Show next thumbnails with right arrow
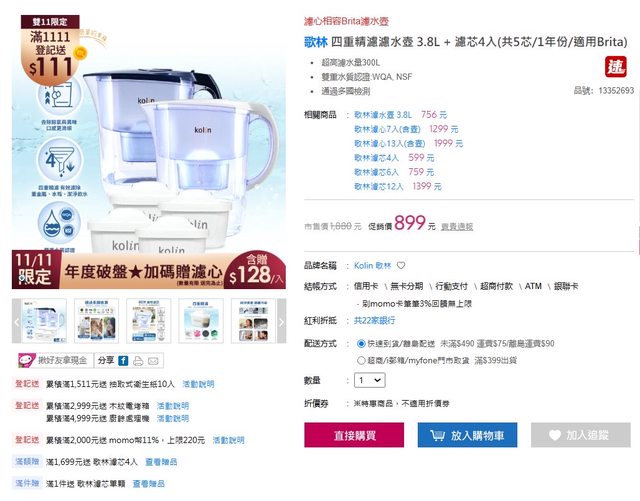This screenshot has width=640, height=501. pos(282,321)
